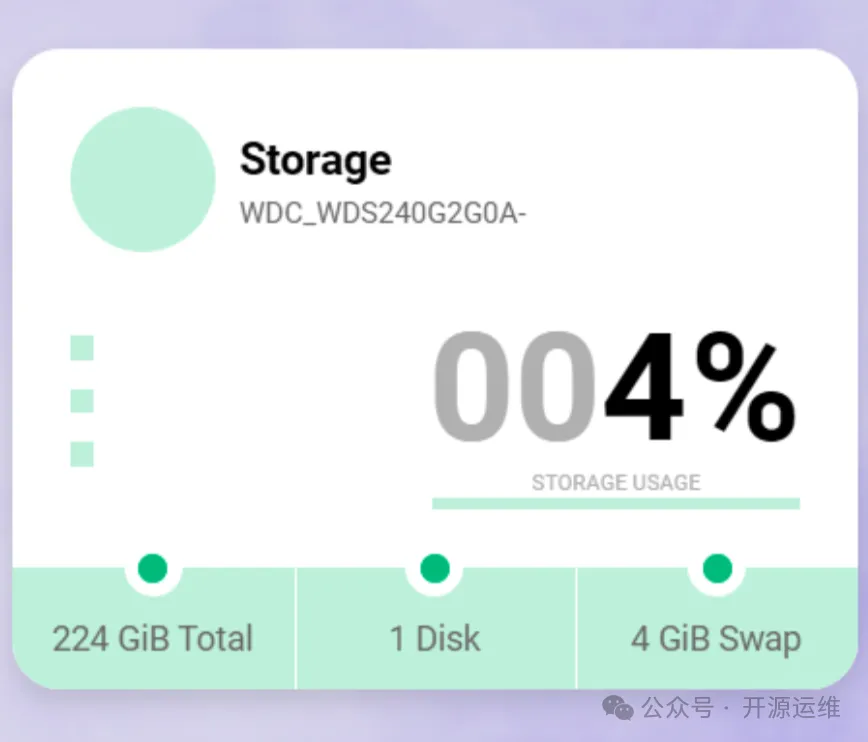Click the STORAGE USAGE label

coord(615,483)
